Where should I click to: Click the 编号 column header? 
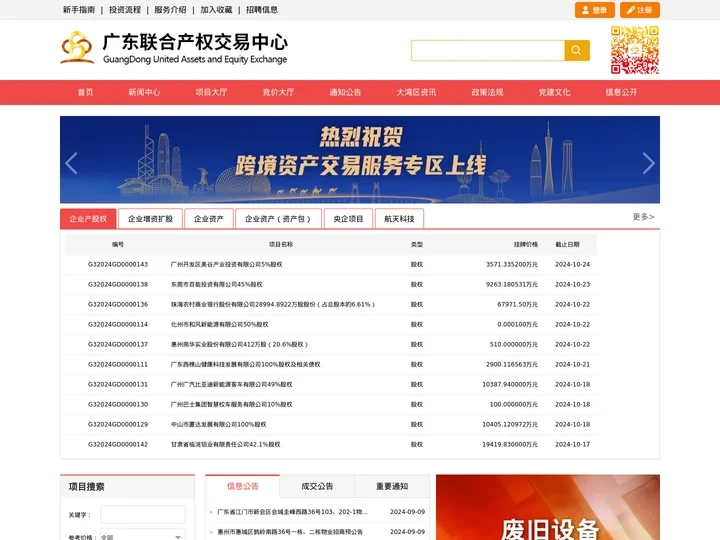coord(118,245)
